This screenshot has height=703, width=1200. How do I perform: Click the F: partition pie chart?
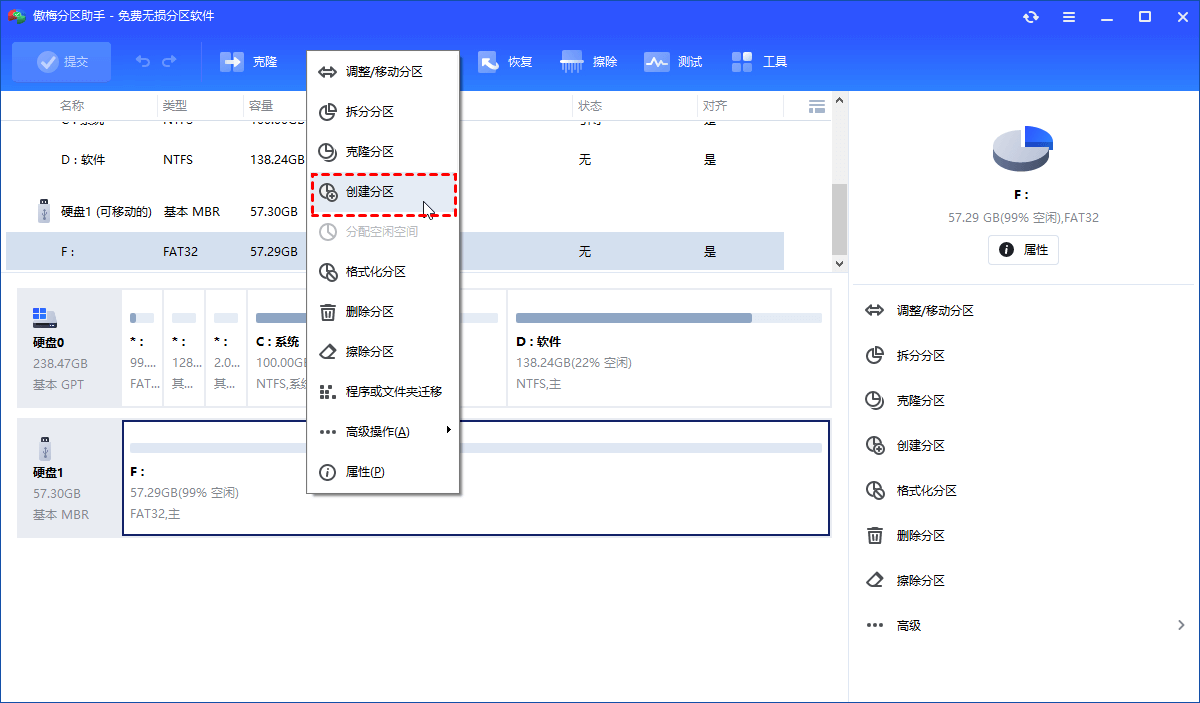tap(1022, 148)
